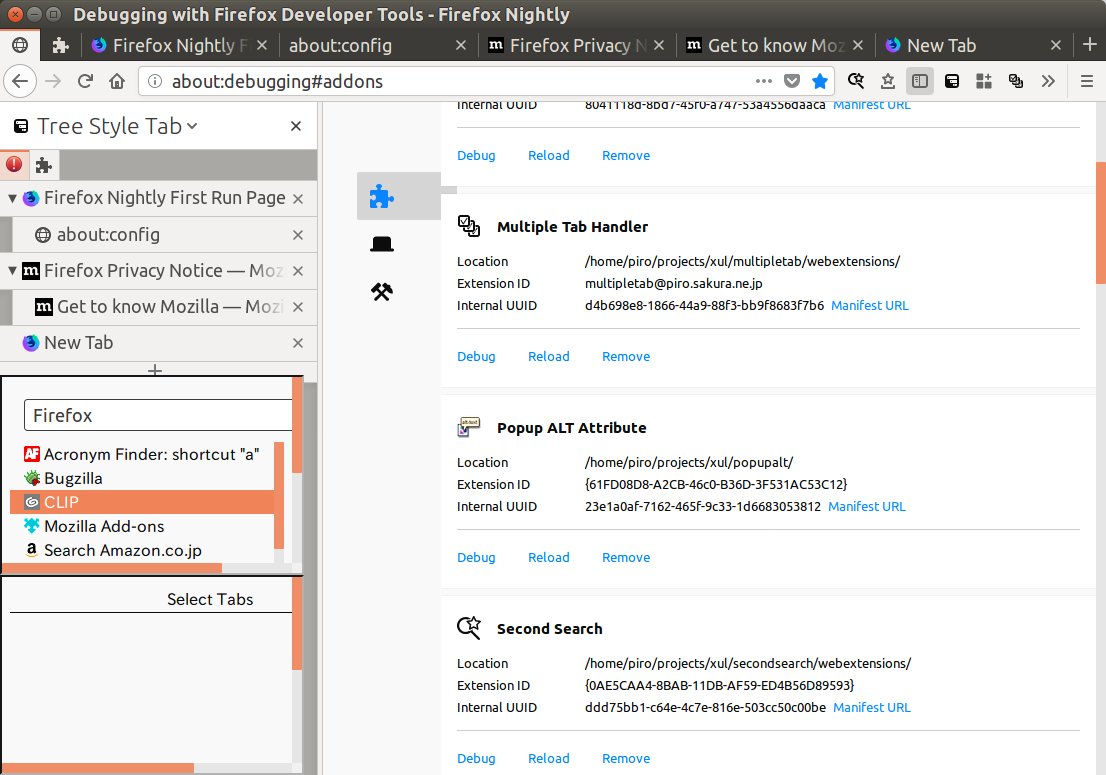The image size is (1106, 775).
Task: Select the puzzle pinned sidebar tab
Action: click(x=44, y=164)
